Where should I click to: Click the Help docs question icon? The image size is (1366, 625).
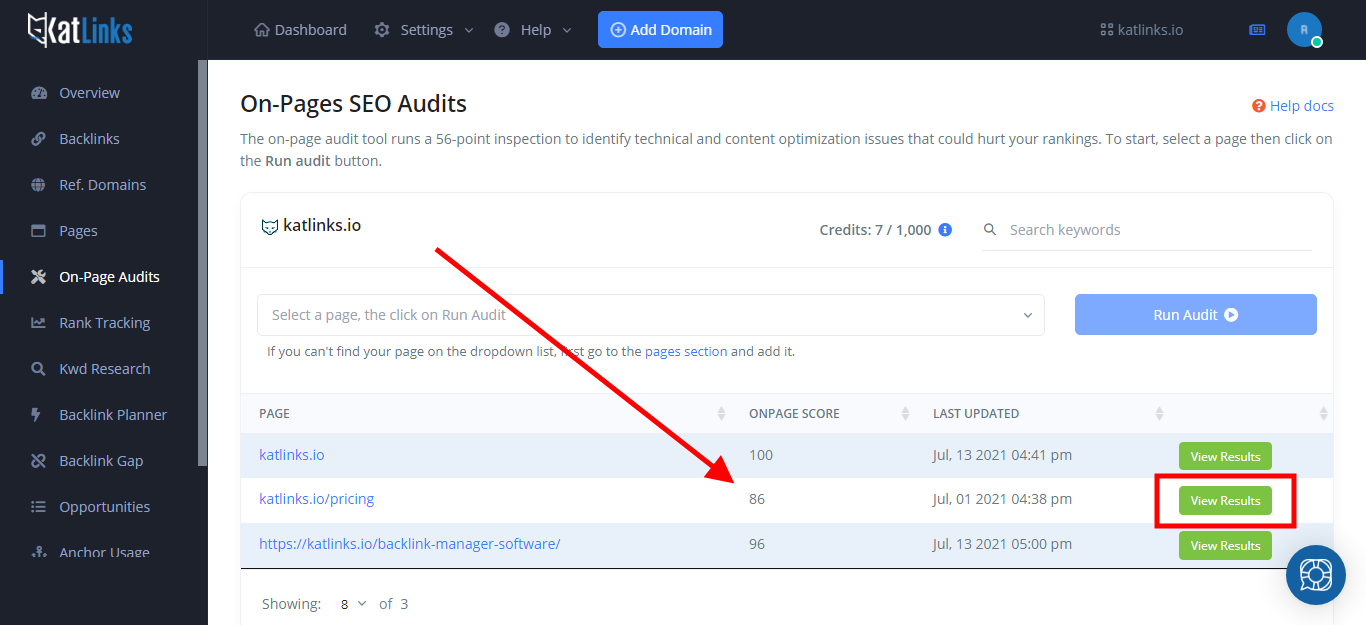pos(1259,106)
